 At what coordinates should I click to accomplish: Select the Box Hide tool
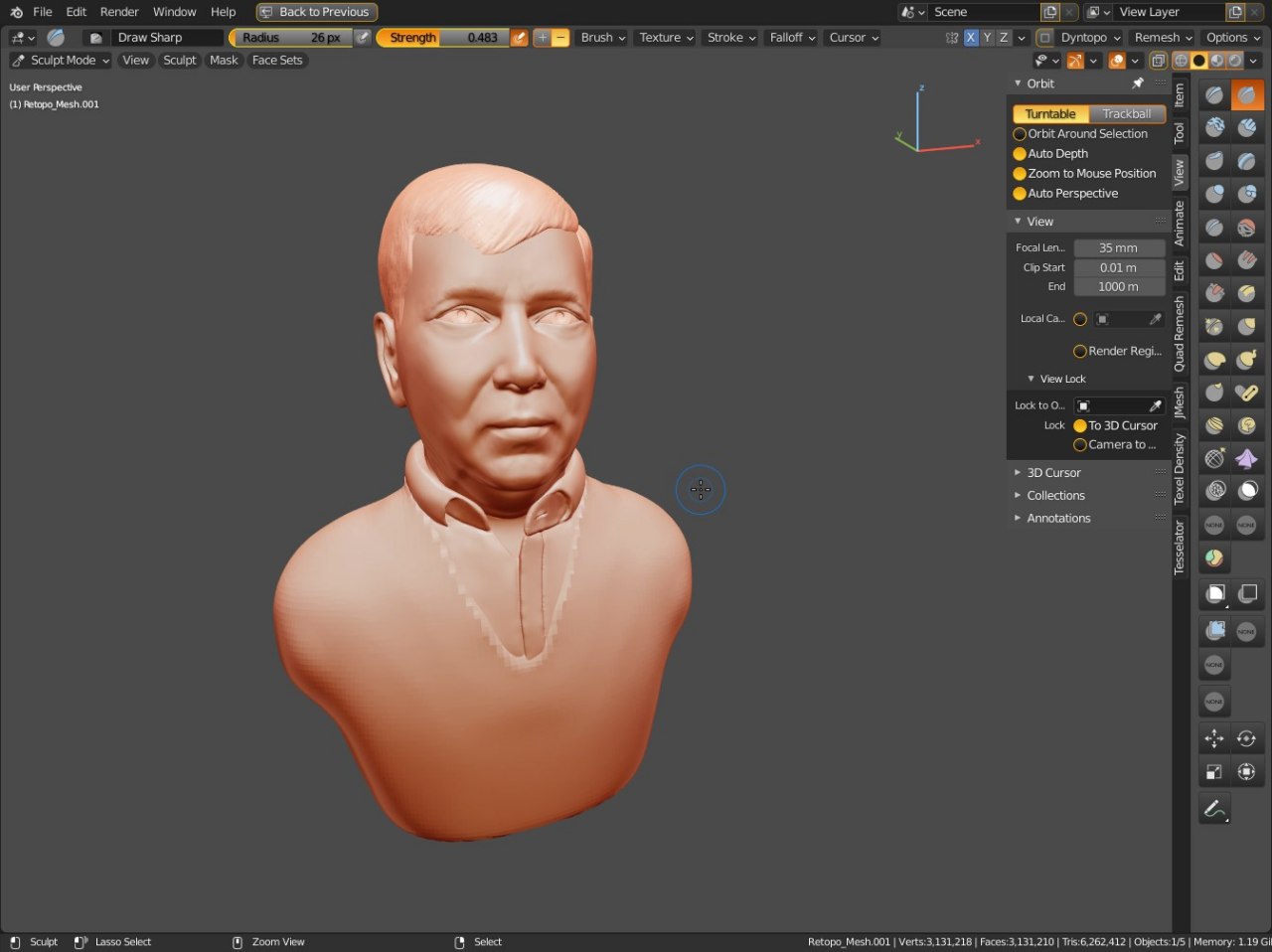click(1247, 594)
